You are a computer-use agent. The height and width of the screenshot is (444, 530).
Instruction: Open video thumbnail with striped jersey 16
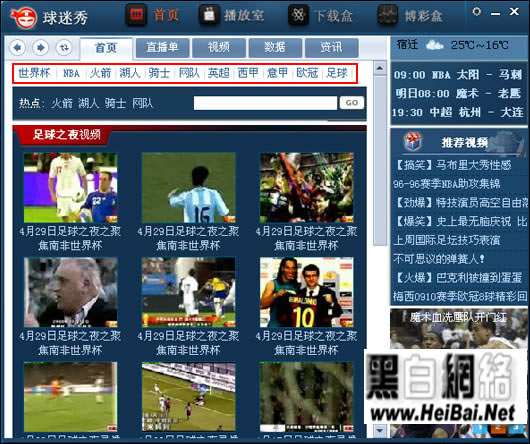pyautogui.click(x=189, y=188)
